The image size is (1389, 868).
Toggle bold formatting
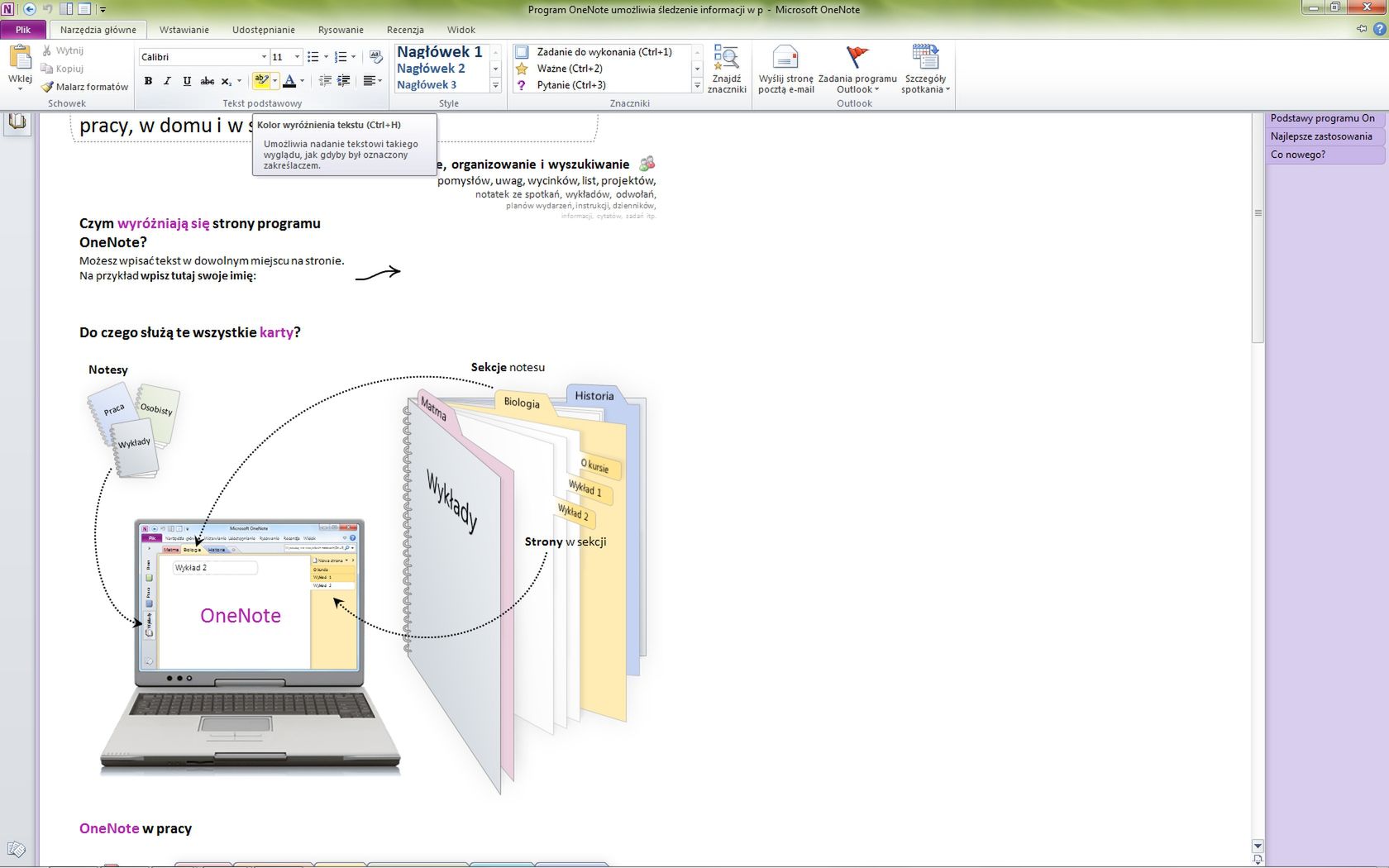click(x=148, y=81)
